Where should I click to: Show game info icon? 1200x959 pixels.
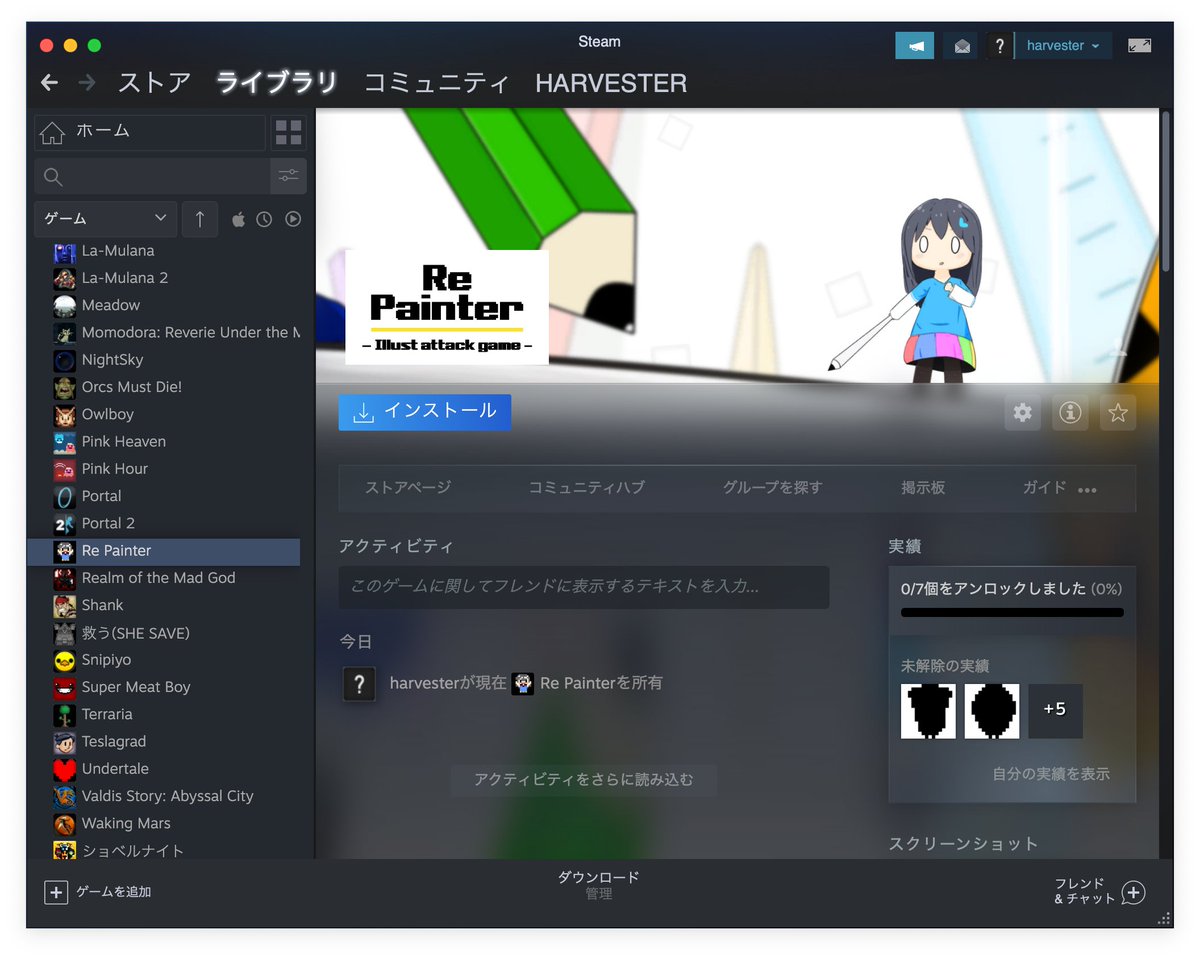coord(1070,412)
